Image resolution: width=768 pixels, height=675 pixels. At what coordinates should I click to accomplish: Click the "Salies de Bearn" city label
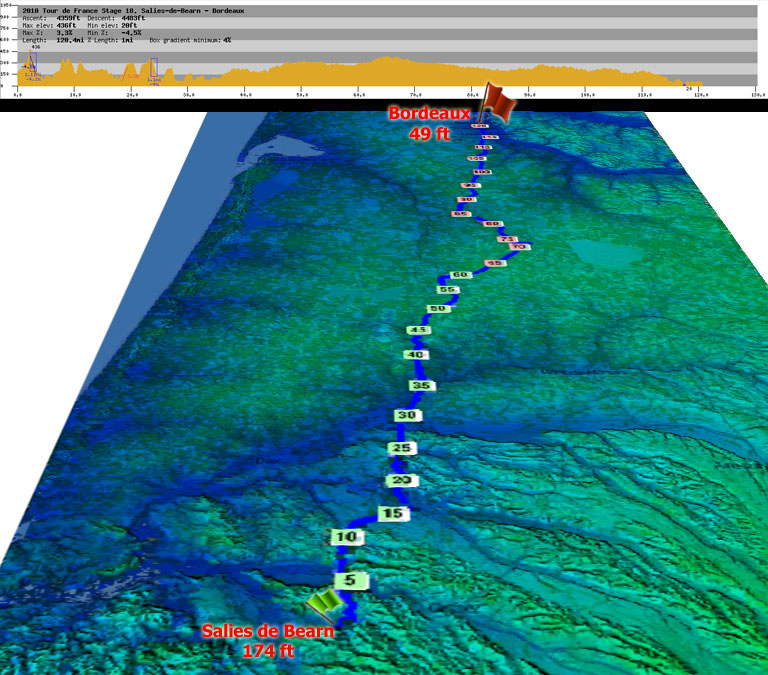(268, 631)
